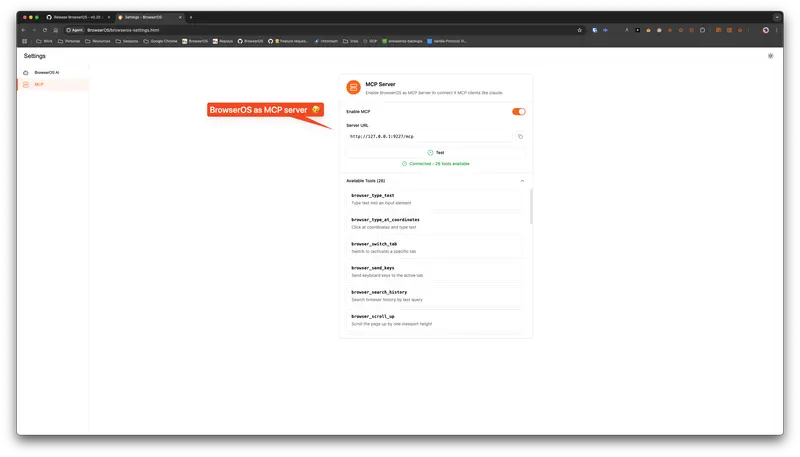Copy the MCP server URL
The image size is (800, 457).
(x=520, y=136)
